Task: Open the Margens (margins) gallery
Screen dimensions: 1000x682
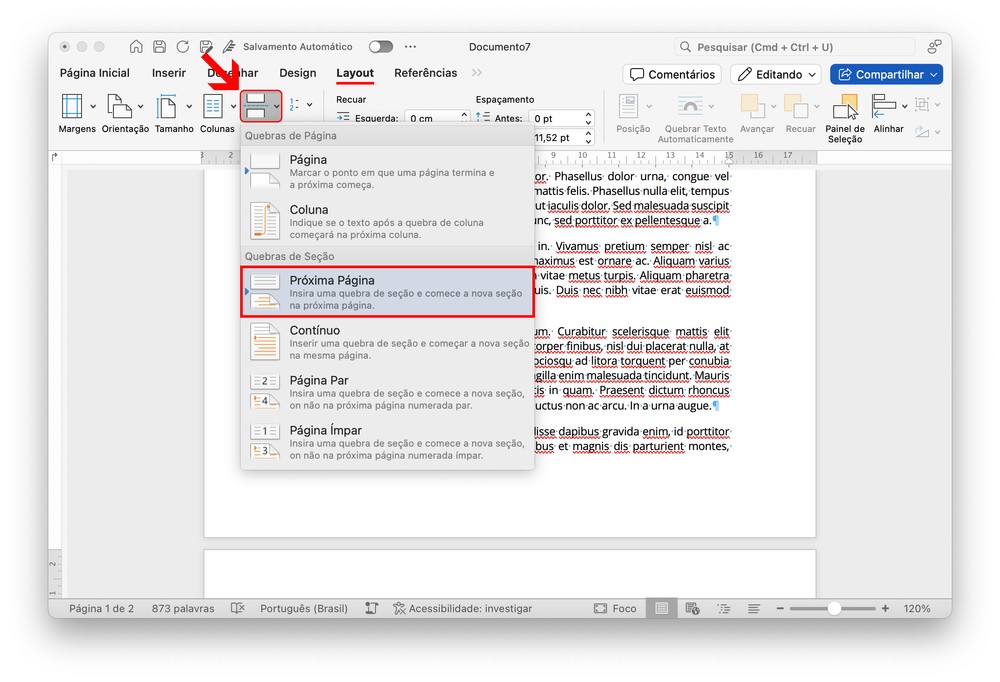Action: [73, 106]
